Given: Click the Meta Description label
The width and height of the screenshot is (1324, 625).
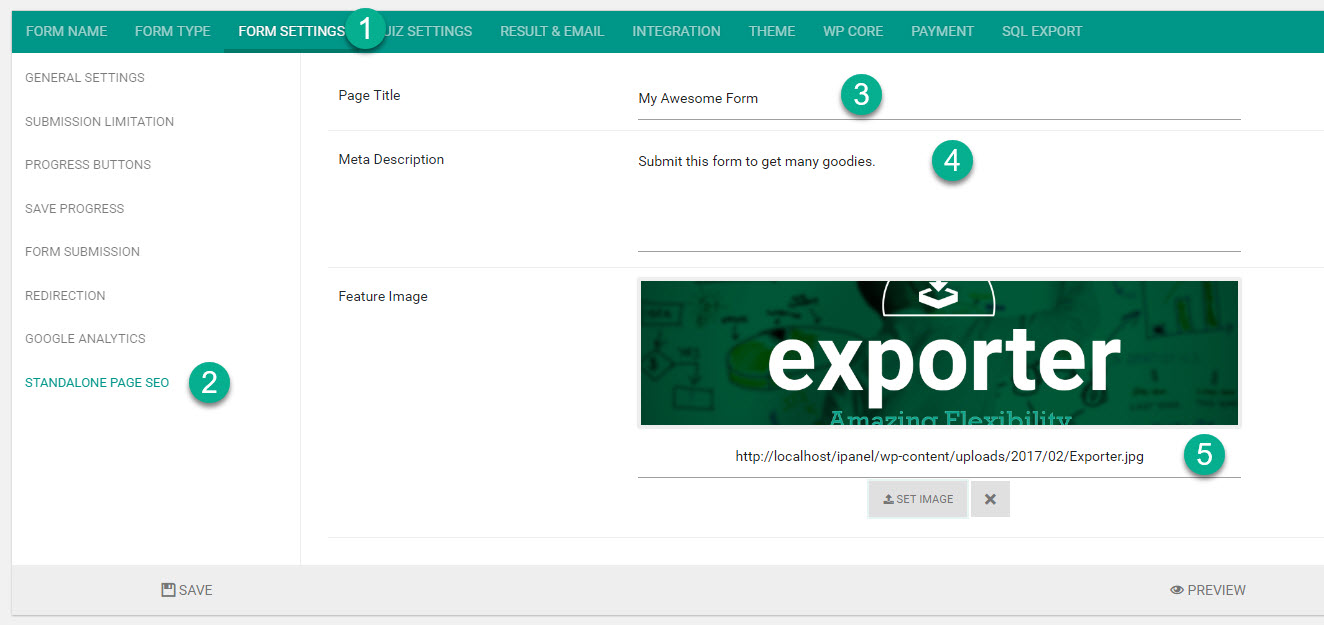Looking at the screenshot, I should coord(391,160).
